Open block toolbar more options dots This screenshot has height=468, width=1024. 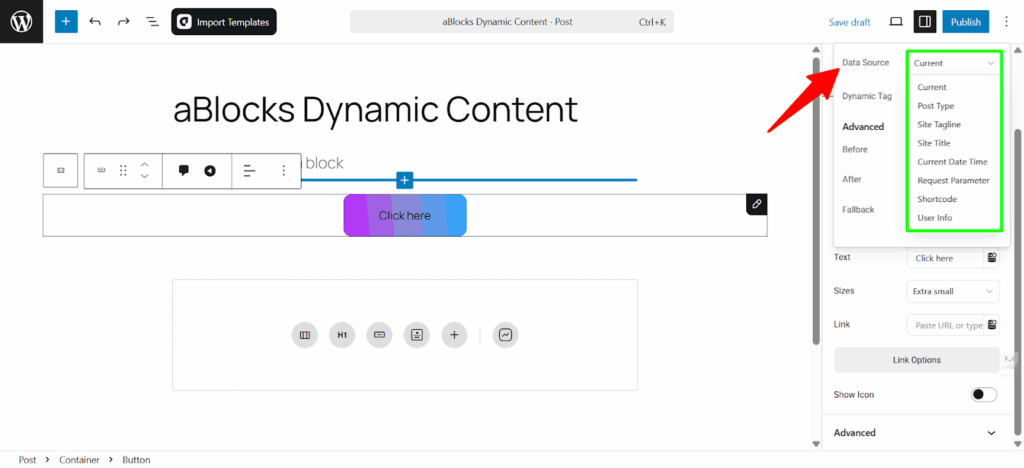click(x=283, y=170)
